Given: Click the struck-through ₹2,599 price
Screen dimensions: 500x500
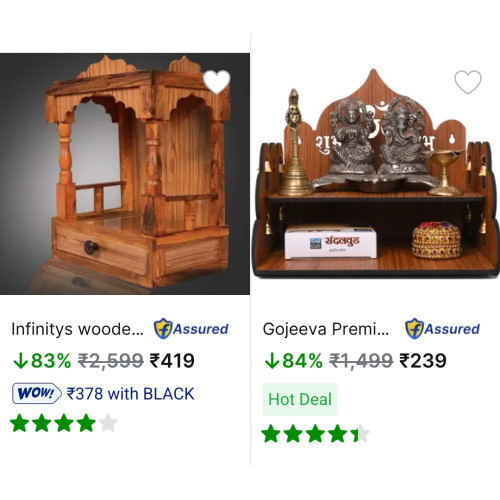Looking at the screenshot, I should (111, 361).
